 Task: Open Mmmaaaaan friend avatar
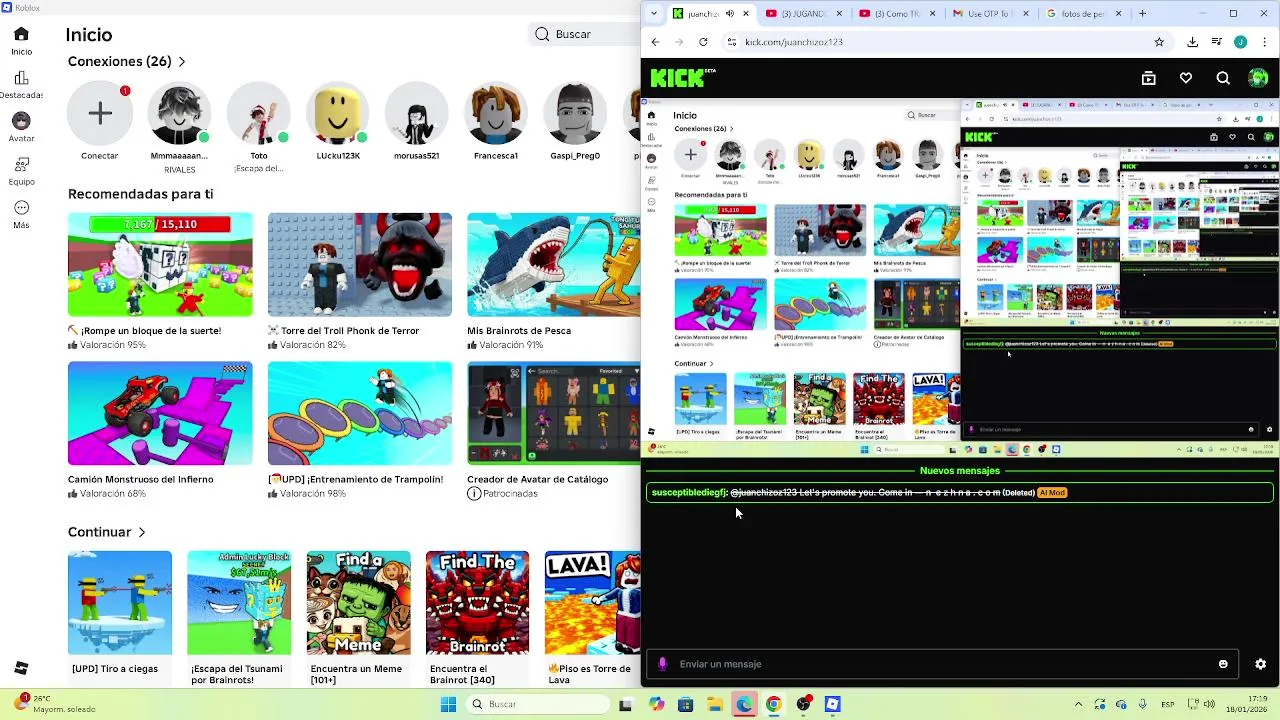(x=179, y=113)
